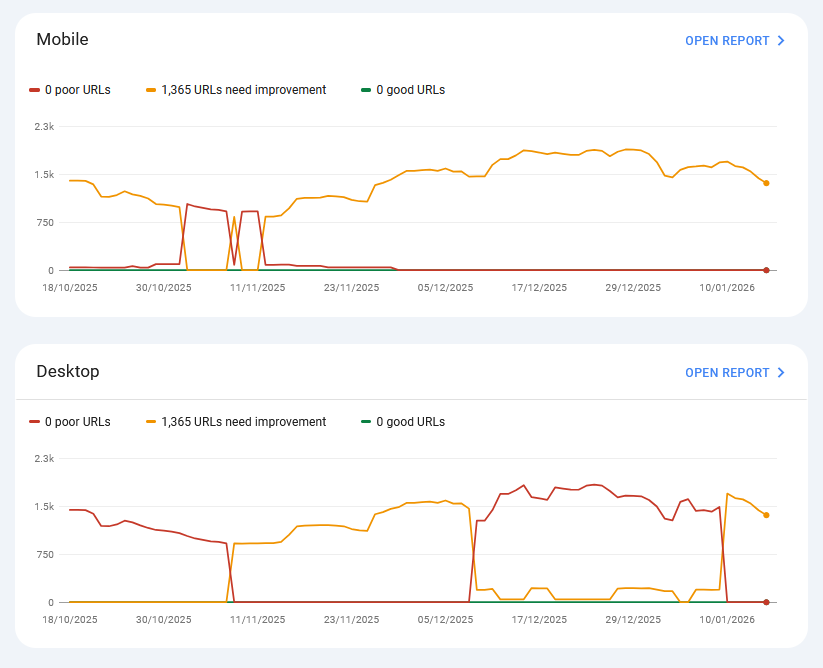Toggle Desktop '1,365 URLs need improvement' legend

(x=236, y=422)
